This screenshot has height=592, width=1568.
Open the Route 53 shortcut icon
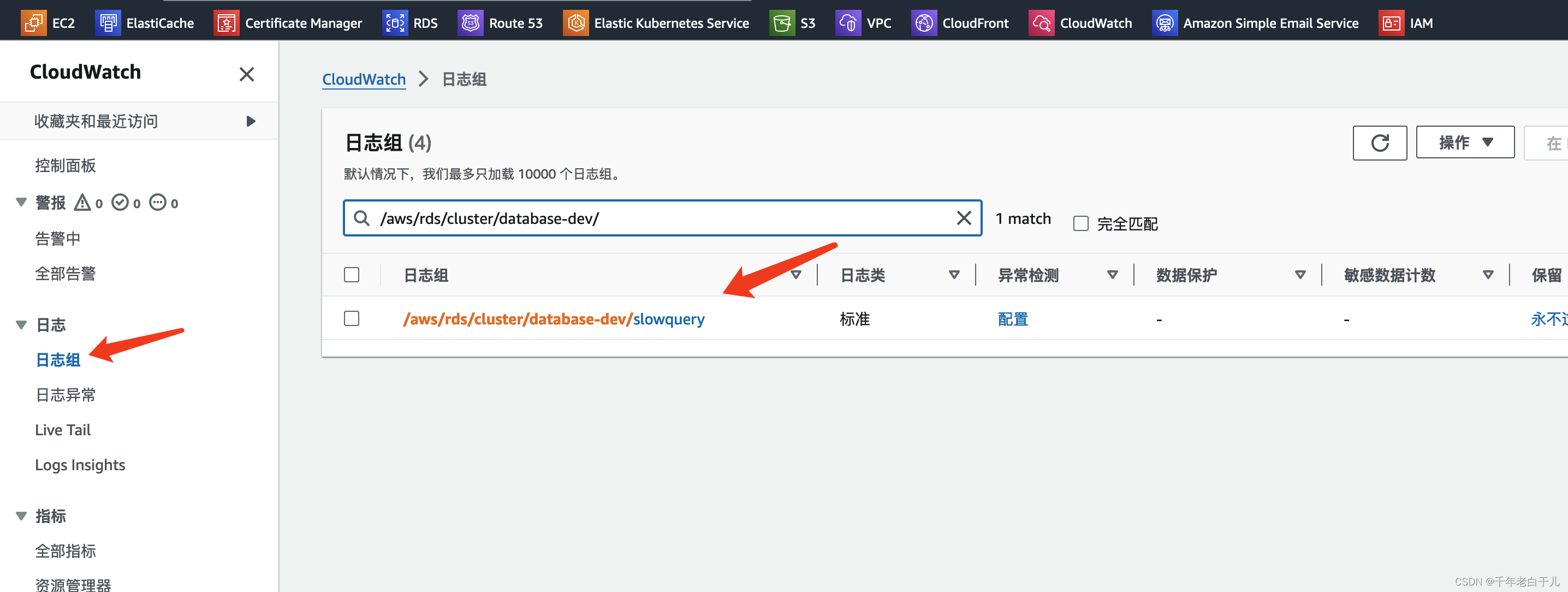(470, 23)
